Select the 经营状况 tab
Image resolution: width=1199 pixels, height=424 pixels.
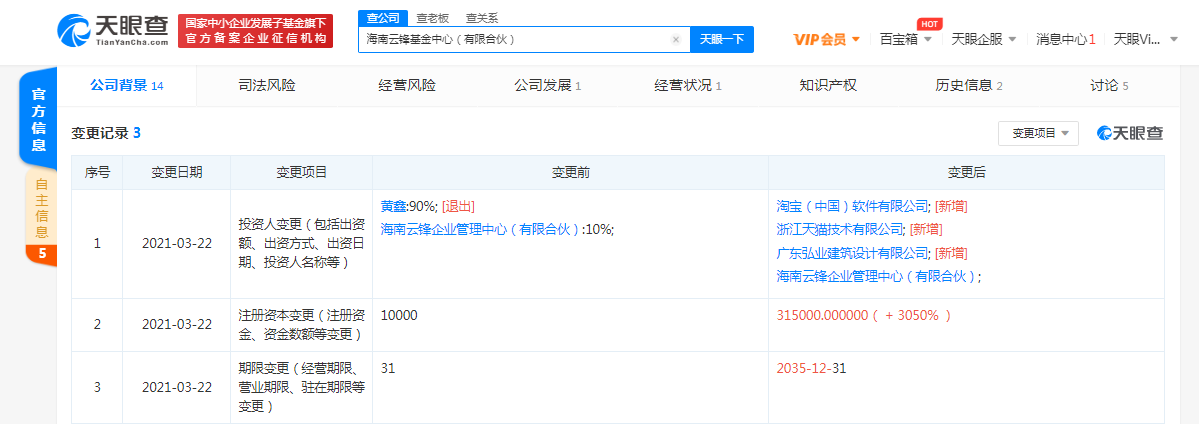pyautogui.click(x=687, y=86)
